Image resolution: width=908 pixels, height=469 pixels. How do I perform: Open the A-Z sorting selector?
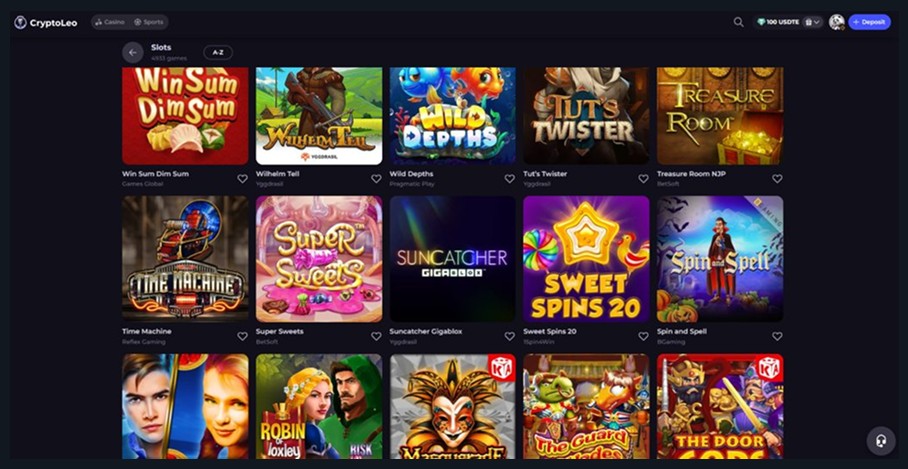218,53
